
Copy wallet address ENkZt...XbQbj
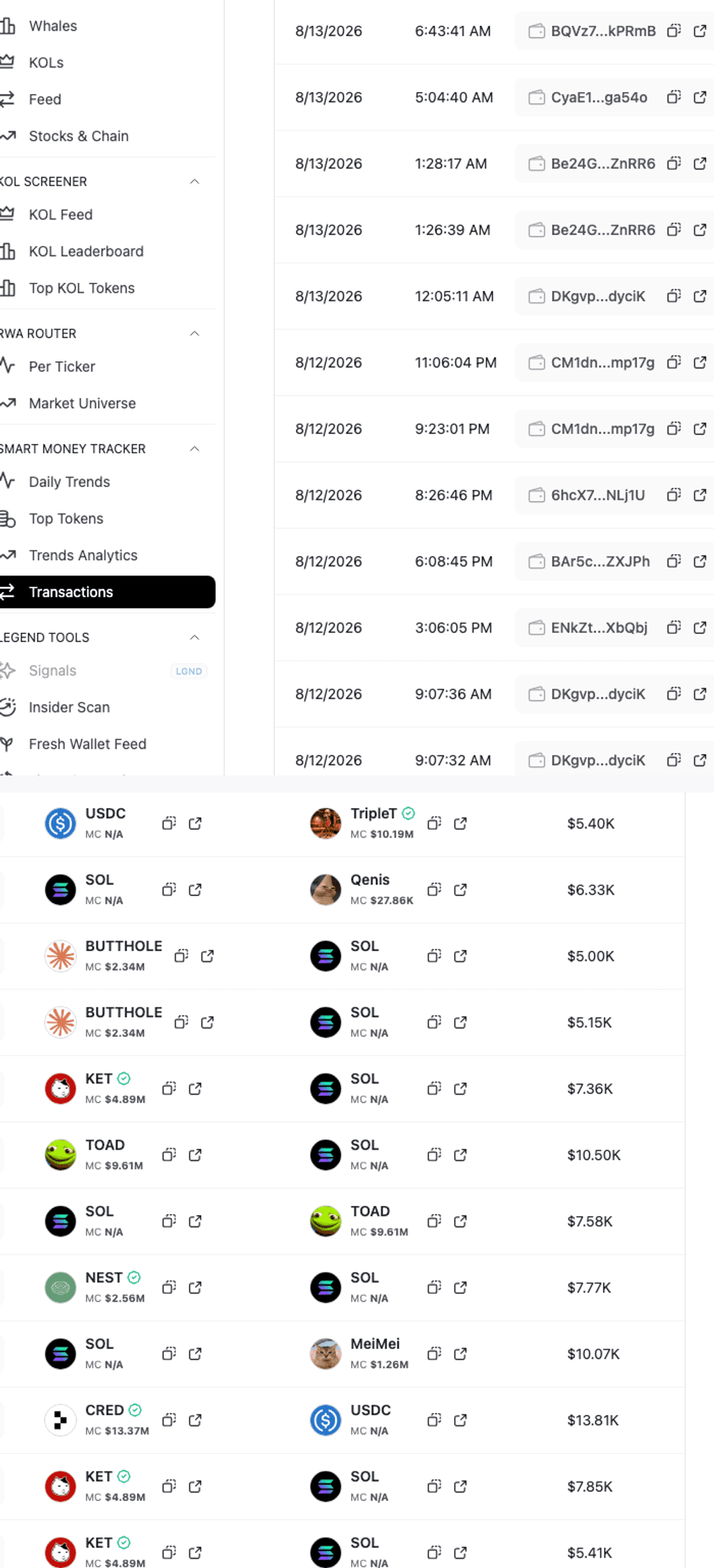673,628
